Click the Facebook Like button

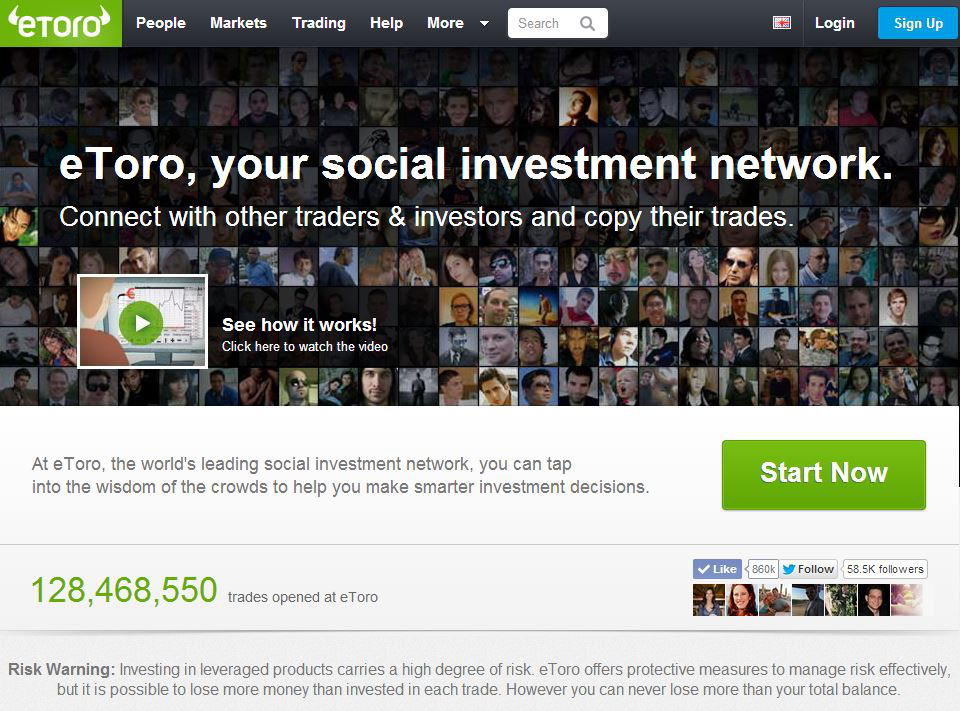click(718, 569)
